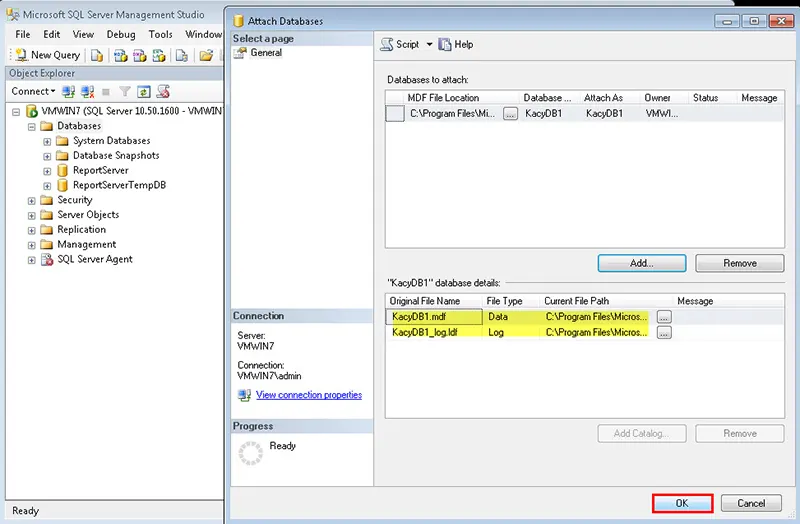
Task: Expand the Server Objects folder
Action: point(32,215)
